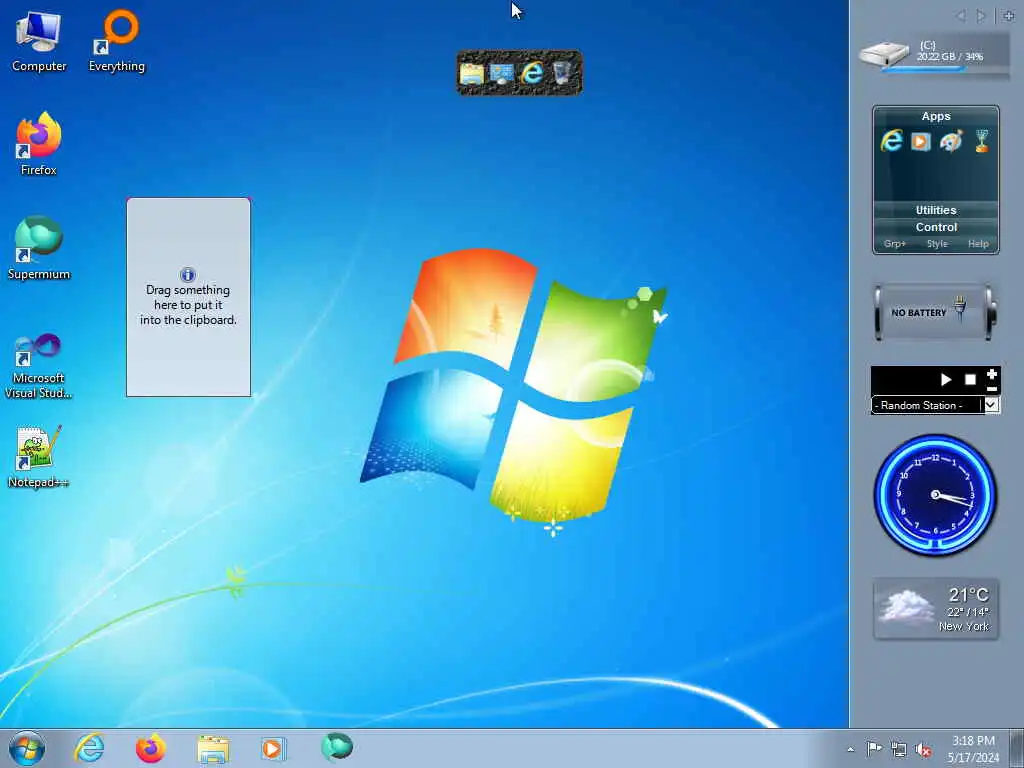The width and height of the screenshot is (1024, 768).
Task: Click the C: drive icon in the drive gadget
Action: coord(884,54)
